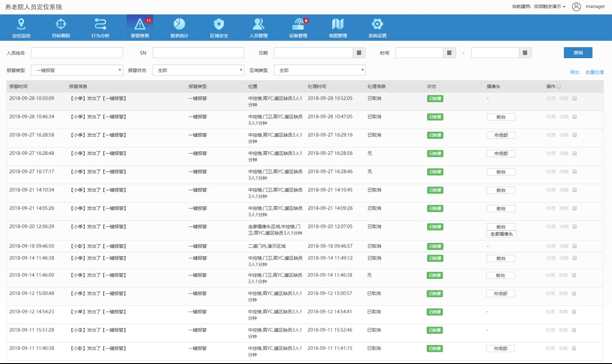Focus the 人员姓名 text input field
612x364 pixels.
click(77, 53)
